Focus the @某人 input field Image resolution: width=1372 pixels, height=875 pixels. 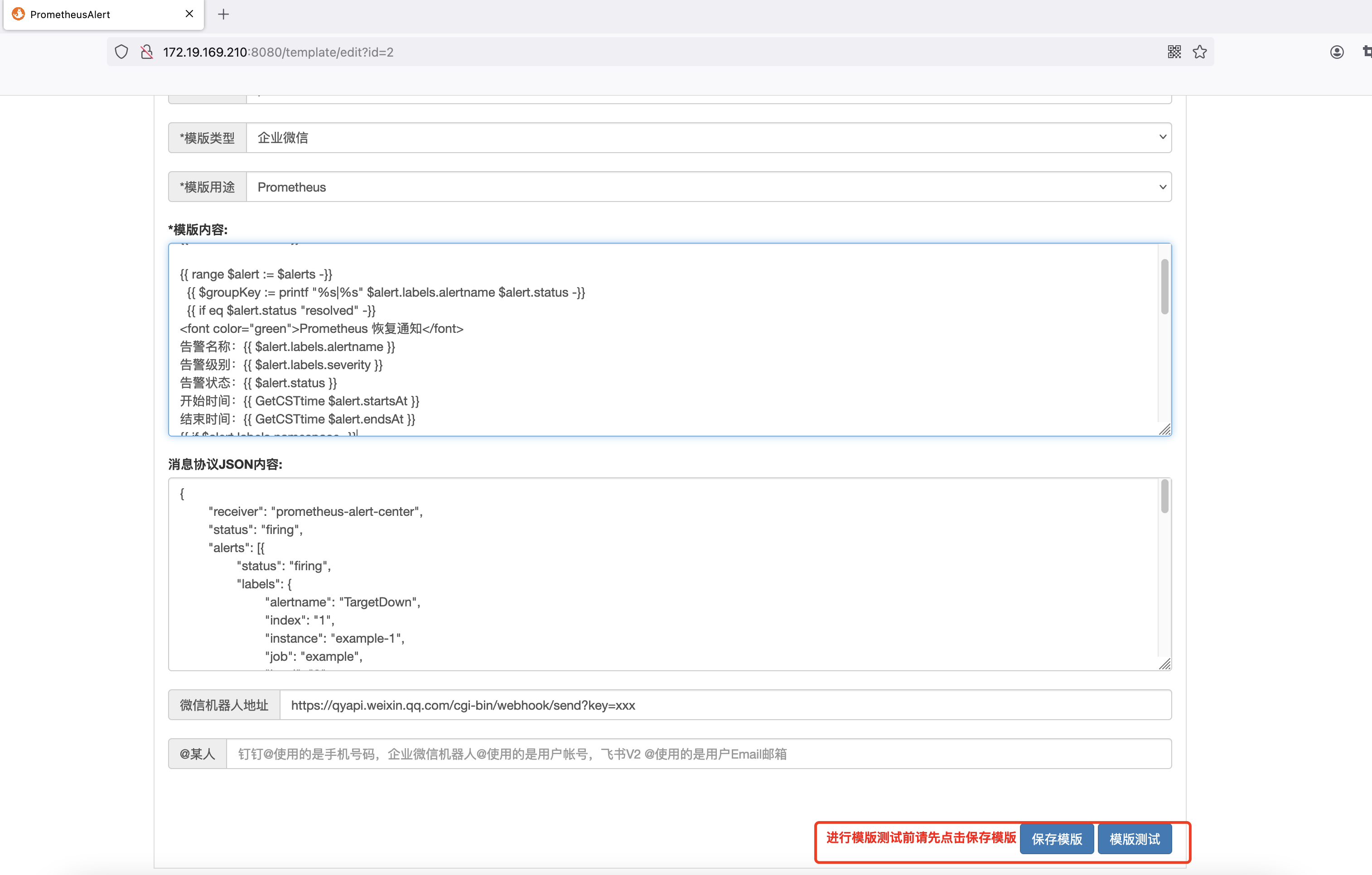tap(698, 754)
